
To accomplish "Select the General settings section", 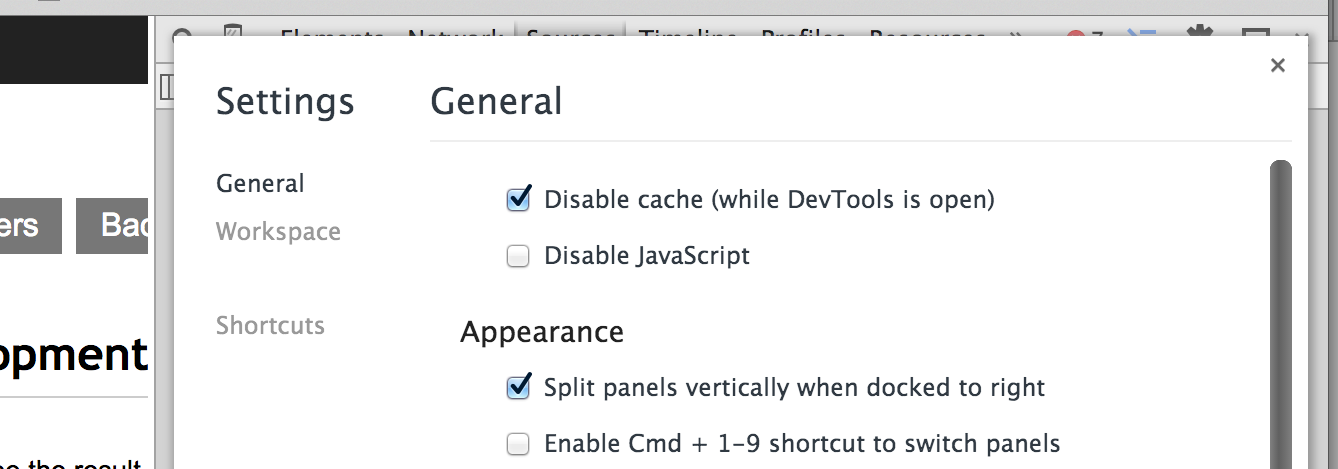I will click(260, 184).
